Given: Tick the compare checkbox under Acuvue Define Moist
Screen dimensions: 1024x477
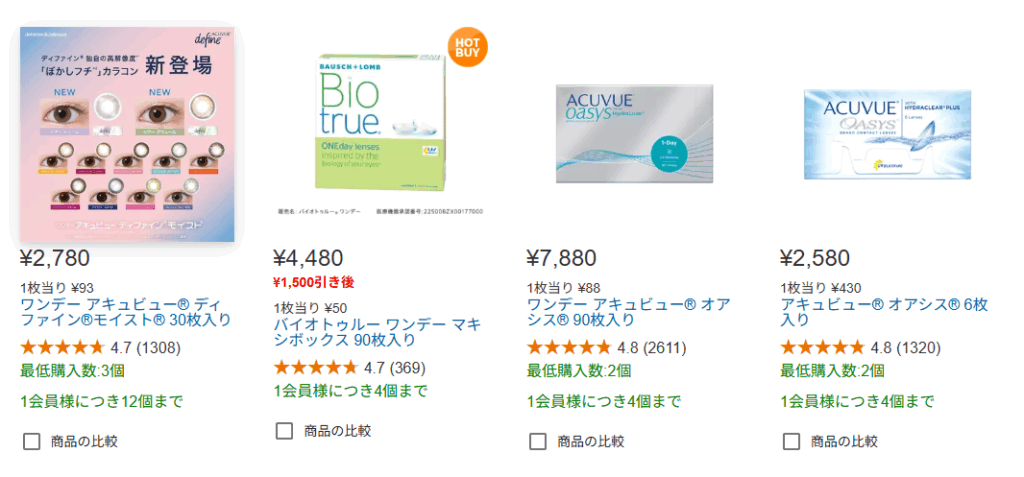Looking at the screenshot, I should pyautogui.click(x=31, y=441).
